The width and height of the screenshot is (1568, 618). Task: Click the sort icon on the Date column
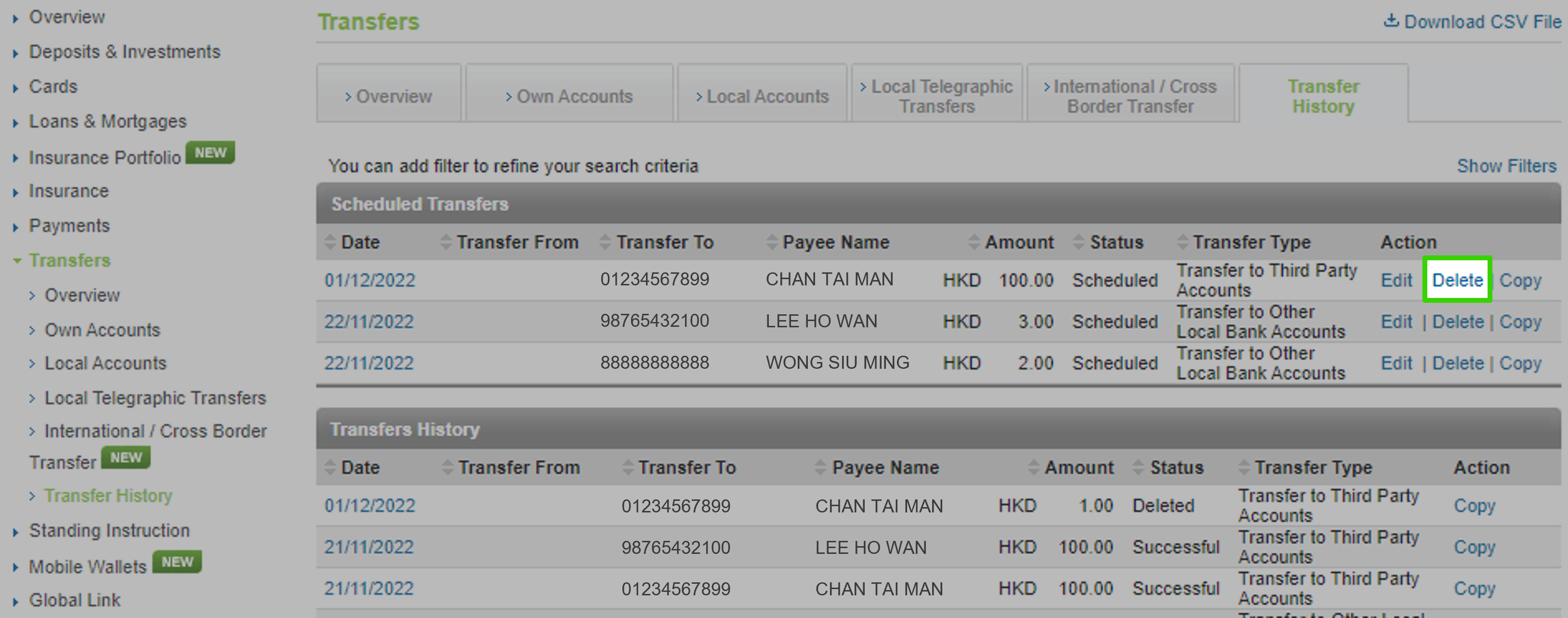[x=330, y=242]
